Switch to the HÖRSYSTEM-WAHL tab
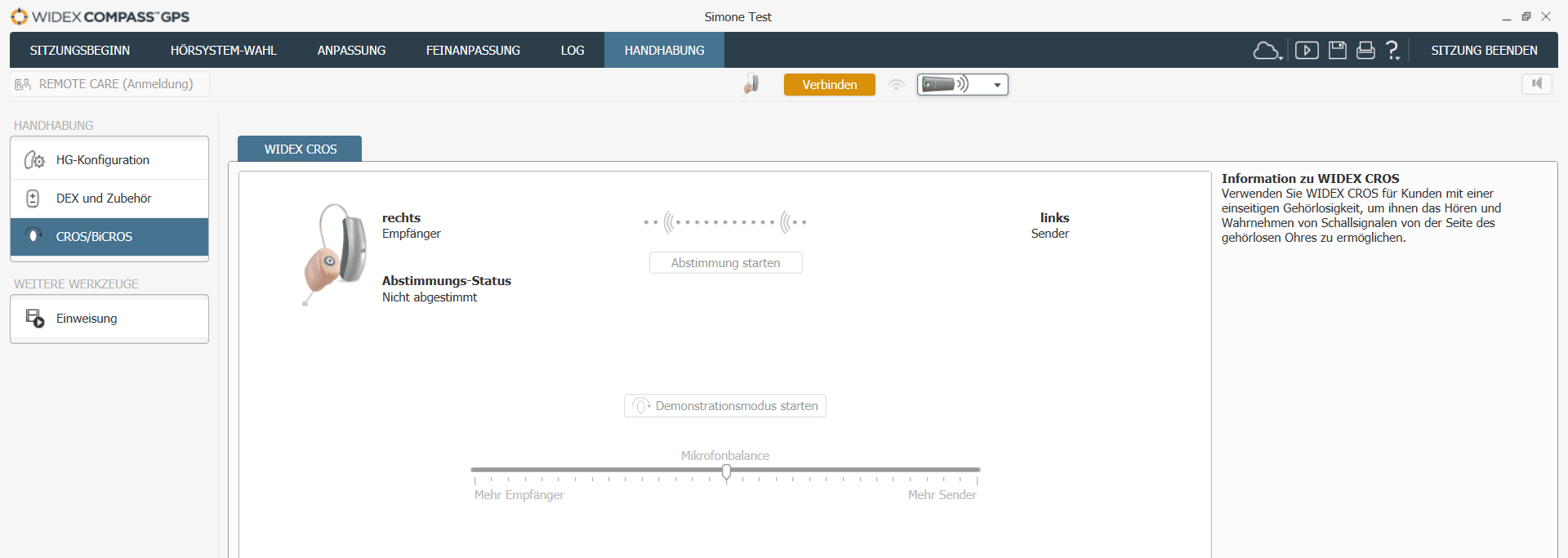Screen dimensions: 1568x558 223,51
